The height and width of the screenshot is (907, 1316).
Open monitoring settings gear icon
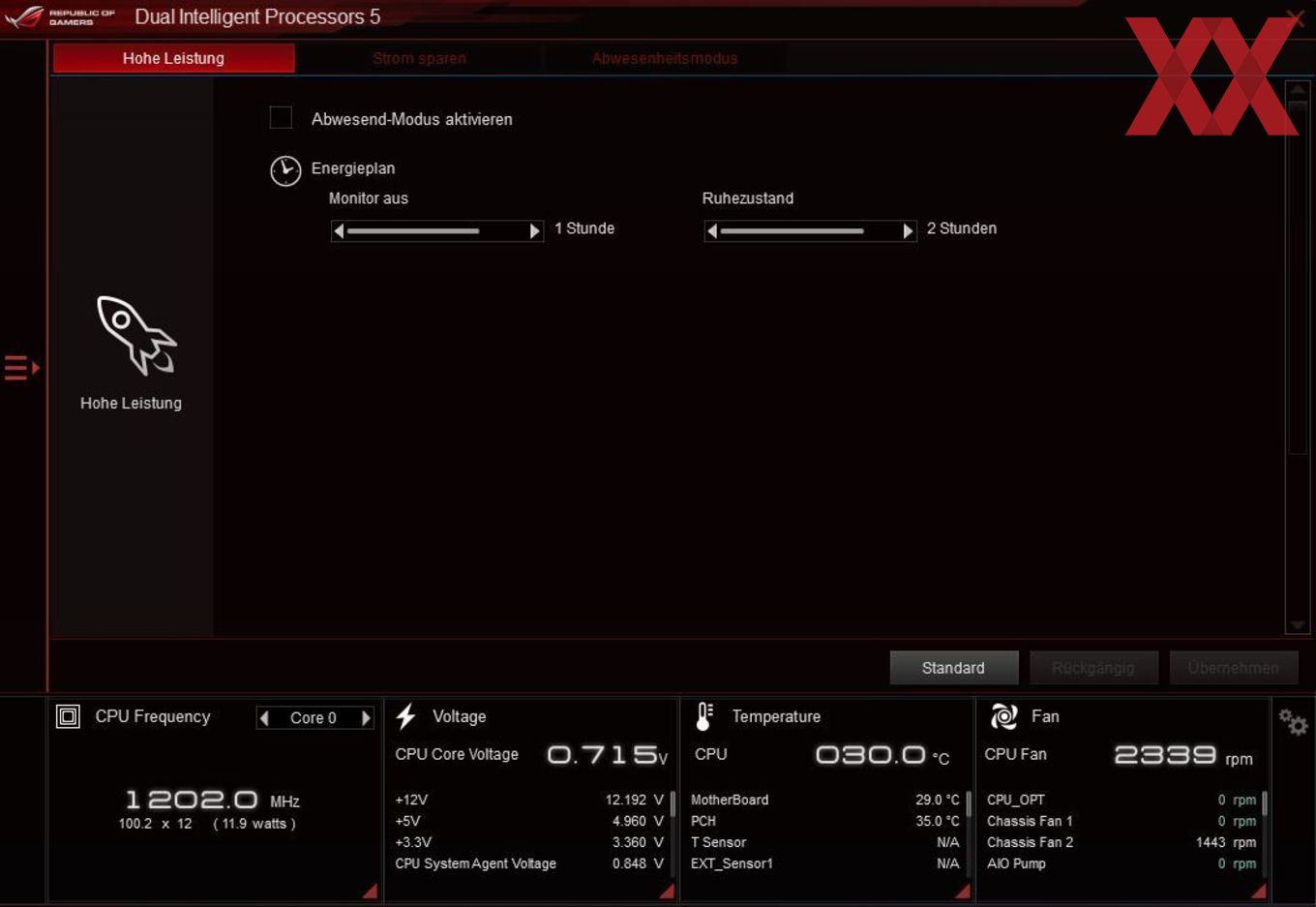1293,722
